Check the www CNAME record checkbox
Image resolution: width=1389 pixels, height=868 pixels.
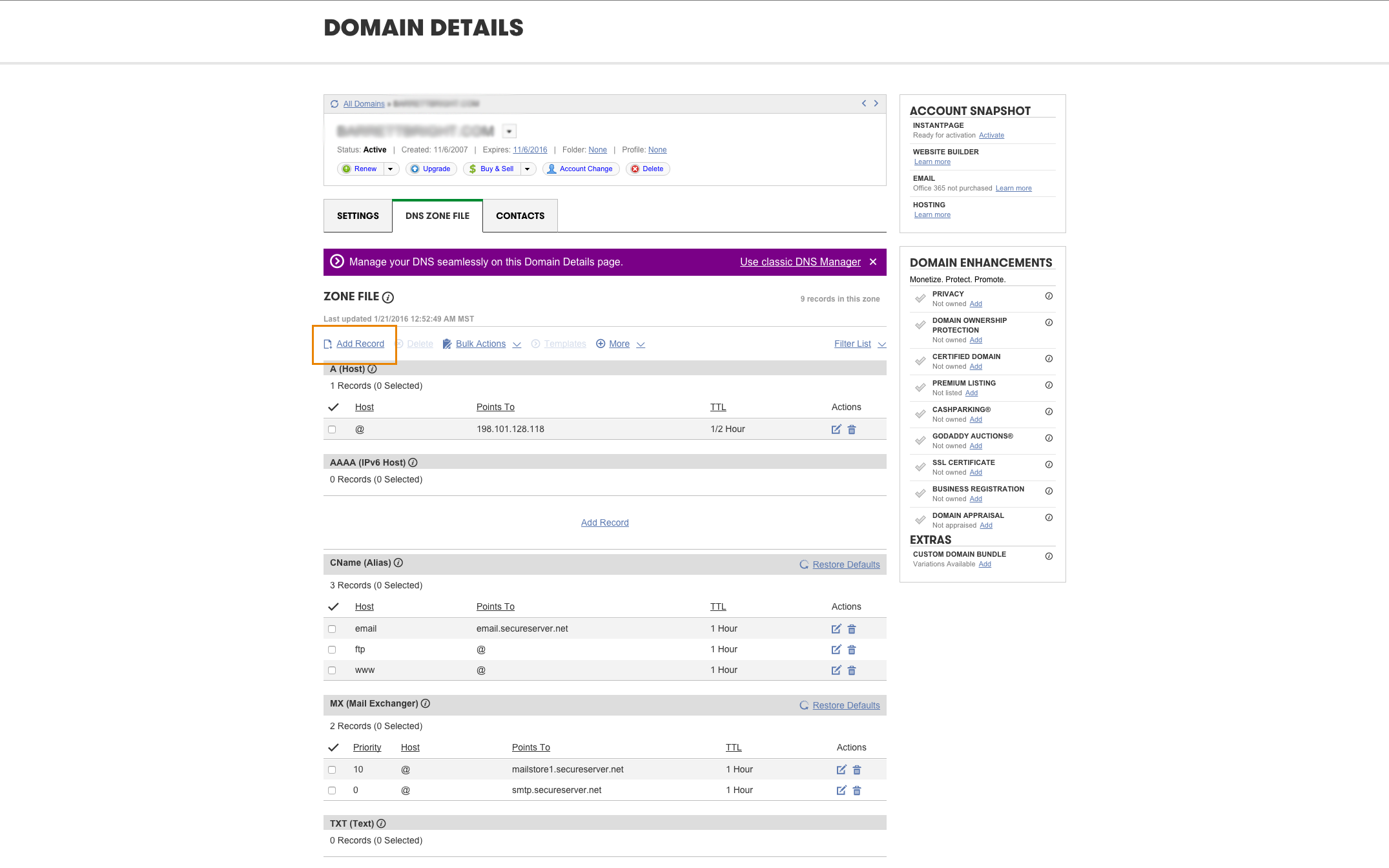[332, 670]
